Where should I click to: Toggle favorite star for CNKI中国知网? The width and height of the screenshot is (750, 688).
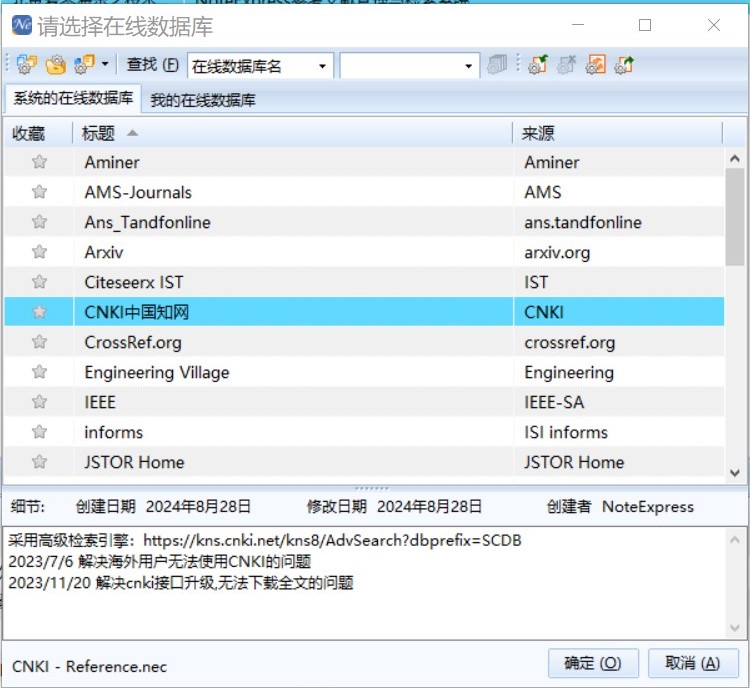(x=39, y=312)
